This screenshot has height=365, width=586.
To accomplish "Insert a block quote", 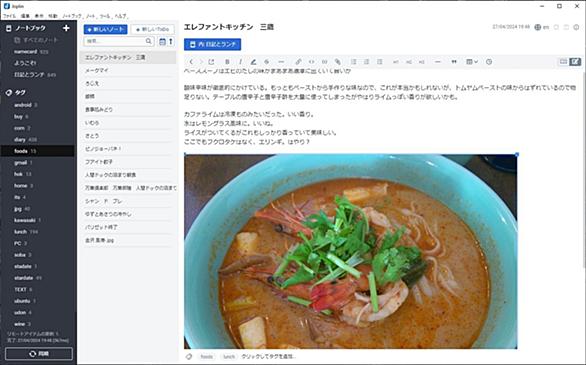I will click(454, 62).
